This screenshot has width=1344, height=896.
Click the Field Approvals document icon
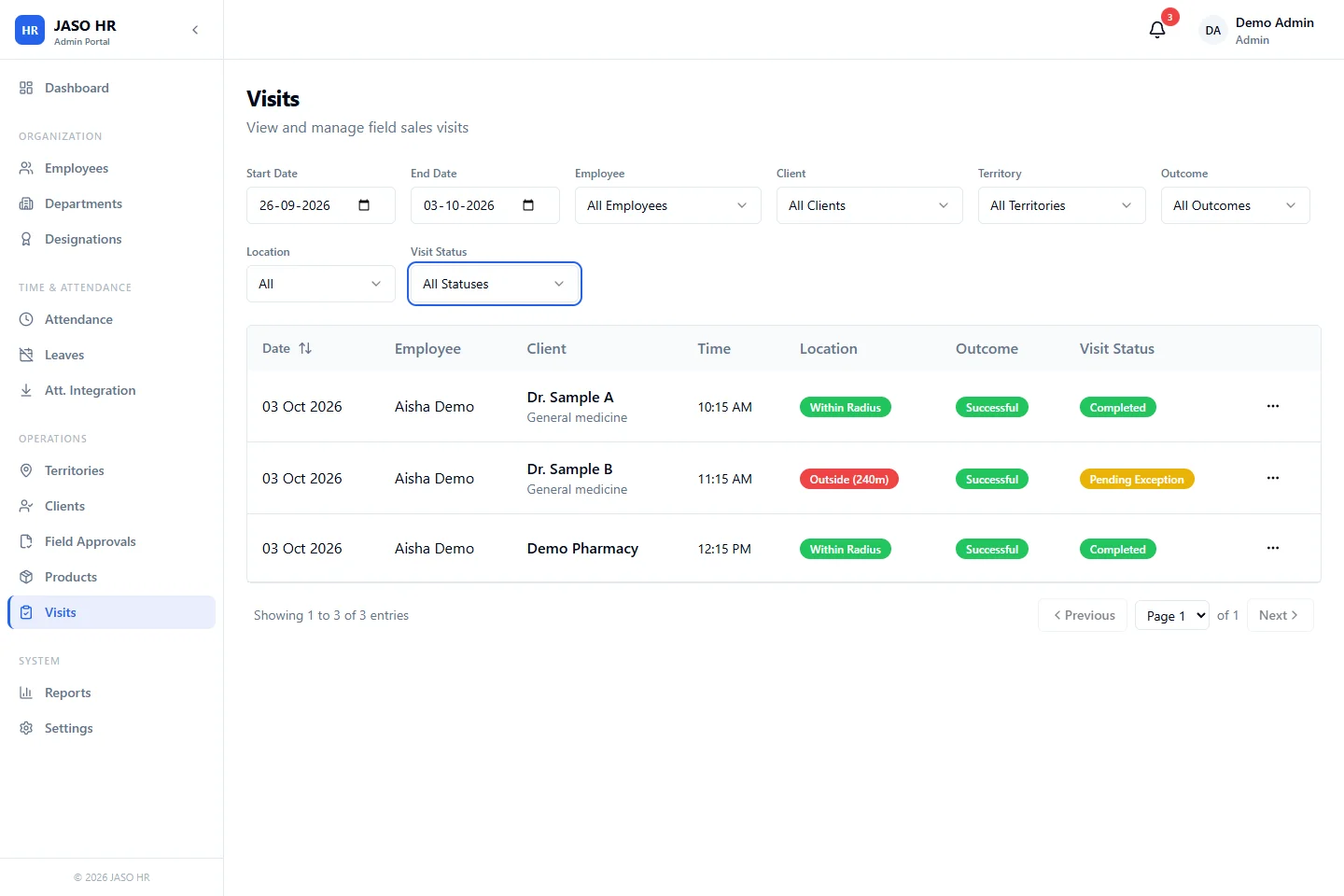(26, 541)
